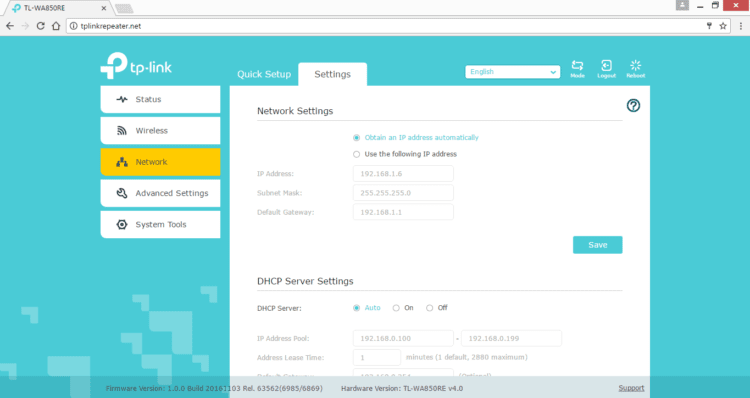Click the site info icon in address bar

coord(73,26)
